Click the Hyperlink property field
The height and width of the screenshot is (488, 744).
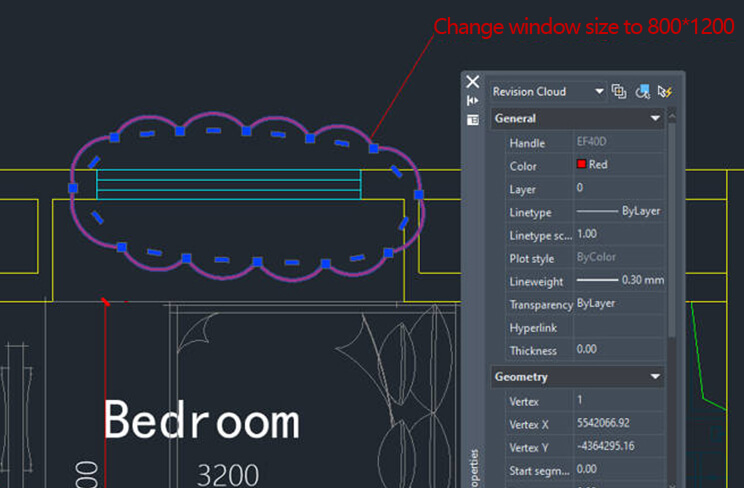618,327
